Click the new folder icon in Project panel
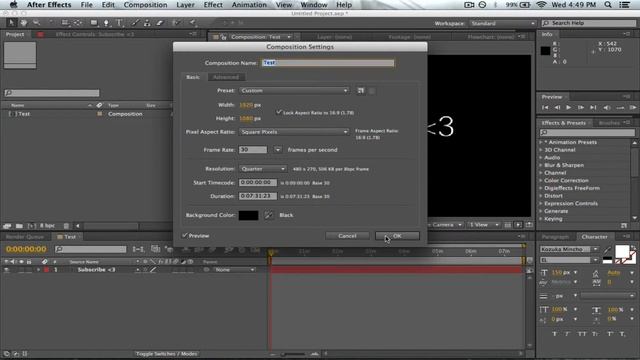This screenshot has width=640, height=360. pyautogui.click(x=19, y=226)
